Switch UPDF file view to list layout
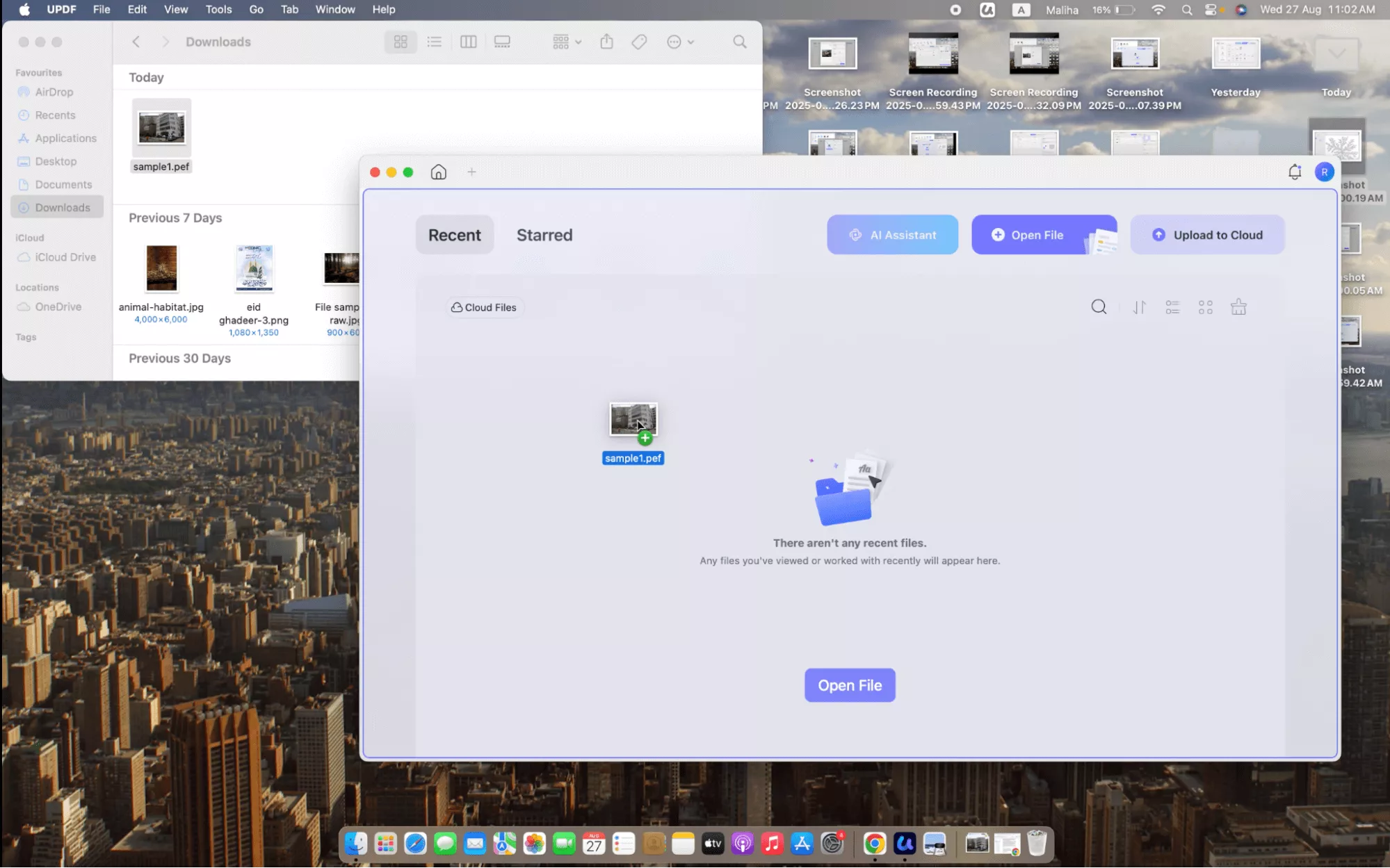The width and height of the screenshot is (1390, 868). point(1172,306)
